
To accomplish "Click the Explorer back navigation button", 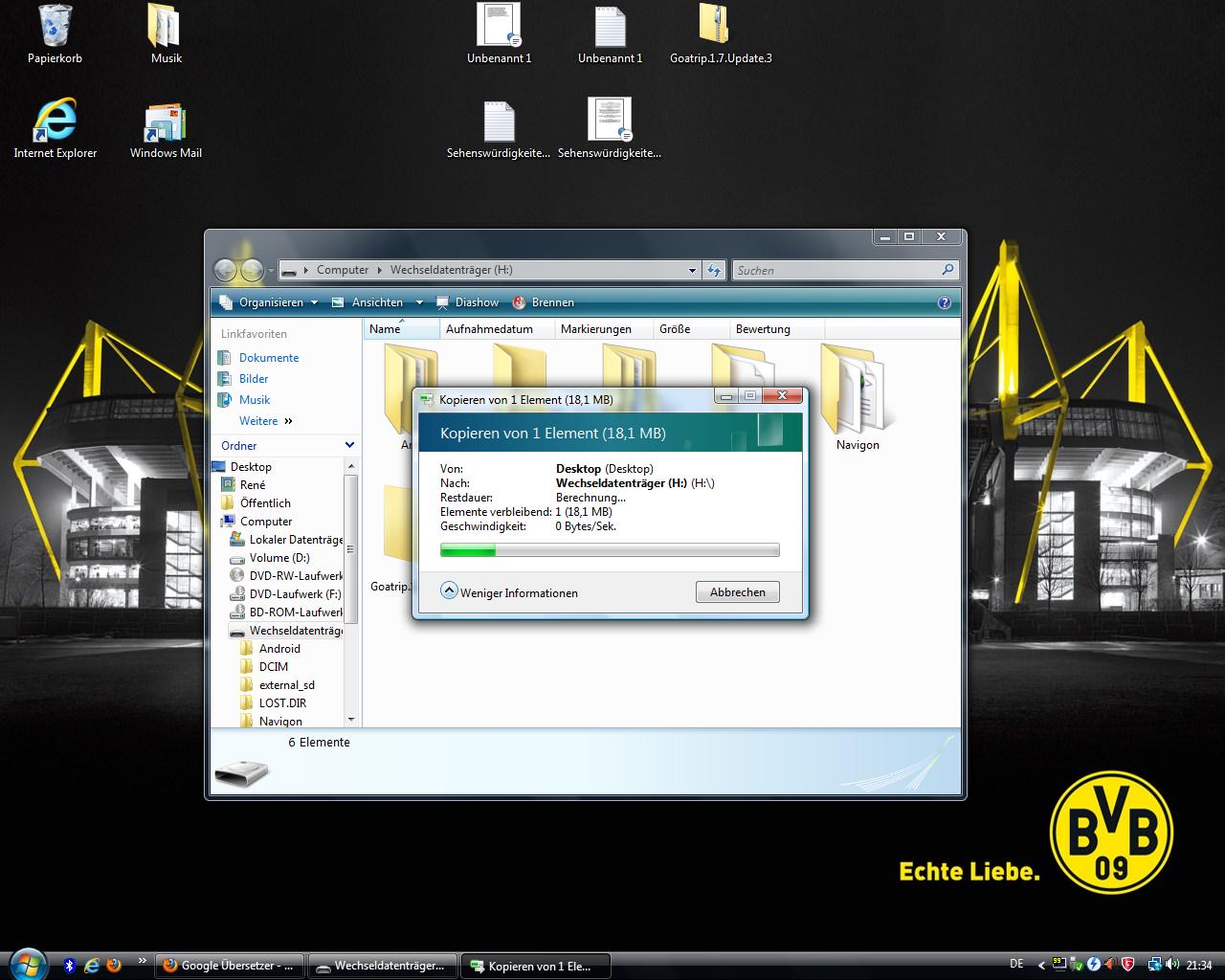I will coord(225,270).
